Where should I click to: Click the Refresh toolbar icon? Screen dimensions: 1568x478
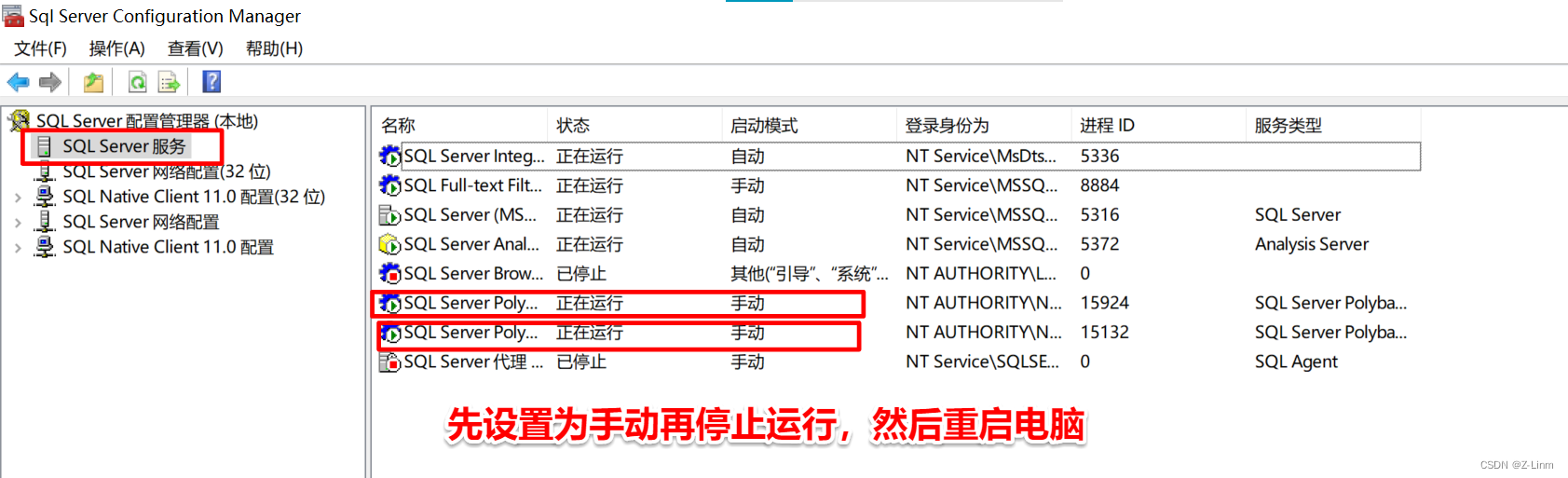coord(138,82)
